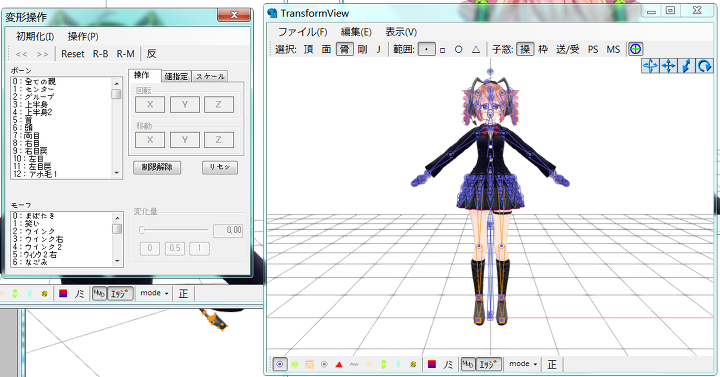Open mode dropdown in back window's toolbar
The height and width of the screenshot is (377, 720).
pyautogui.click(x=154, y=293)
